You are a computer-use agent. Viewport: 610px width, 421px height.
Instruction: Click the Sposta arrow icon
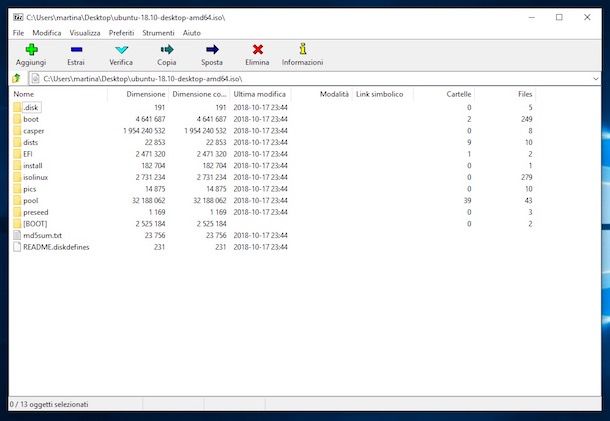coord(212,49)
